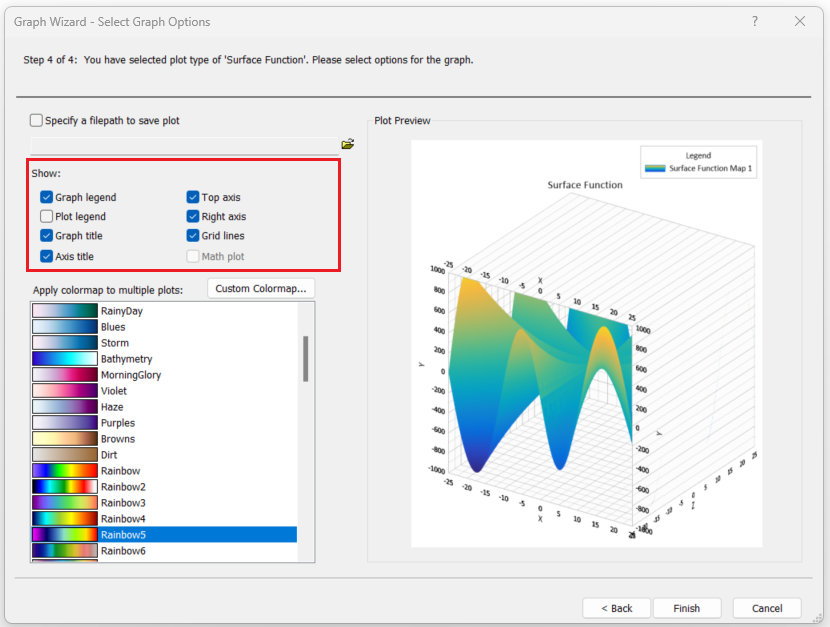
Task: Toggle the Graph title checkbox
Action: [x=47, y=236]
